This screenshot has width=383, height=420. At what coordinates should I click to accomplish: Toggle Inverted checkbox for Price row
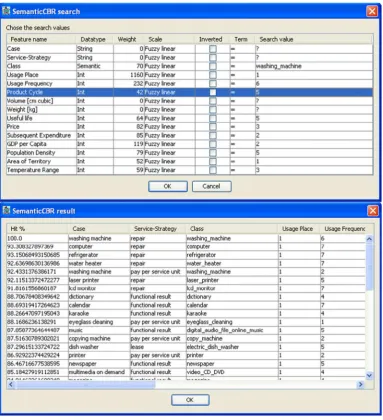(213, 127)
